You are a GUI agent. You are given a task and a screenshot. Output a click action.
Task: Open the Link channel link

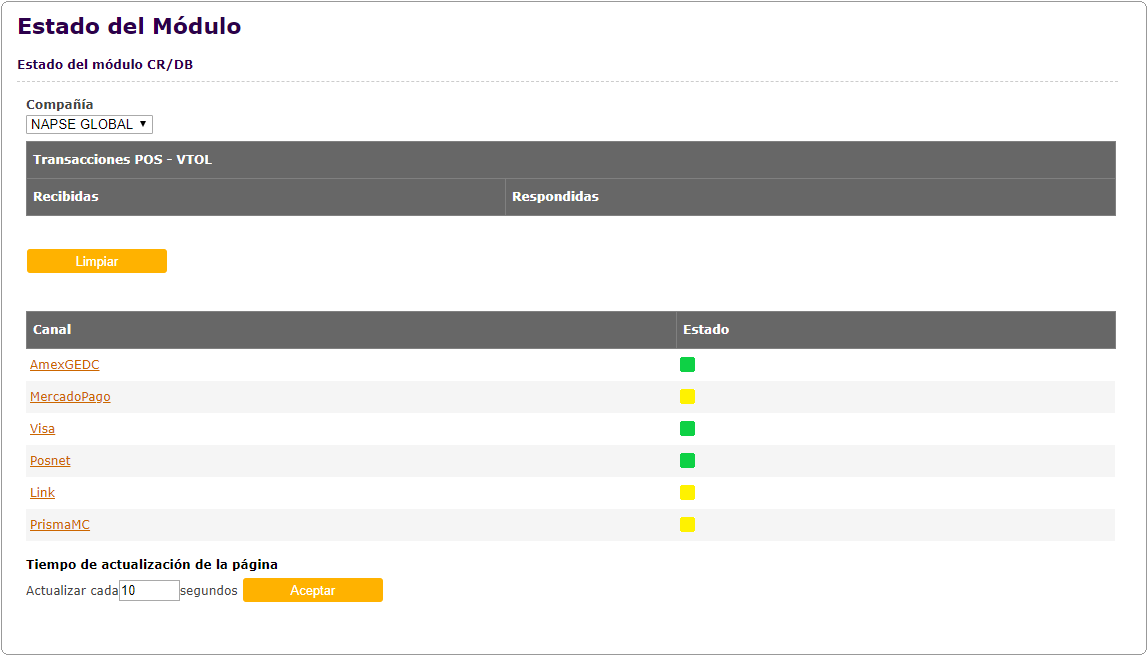(42, 493)
